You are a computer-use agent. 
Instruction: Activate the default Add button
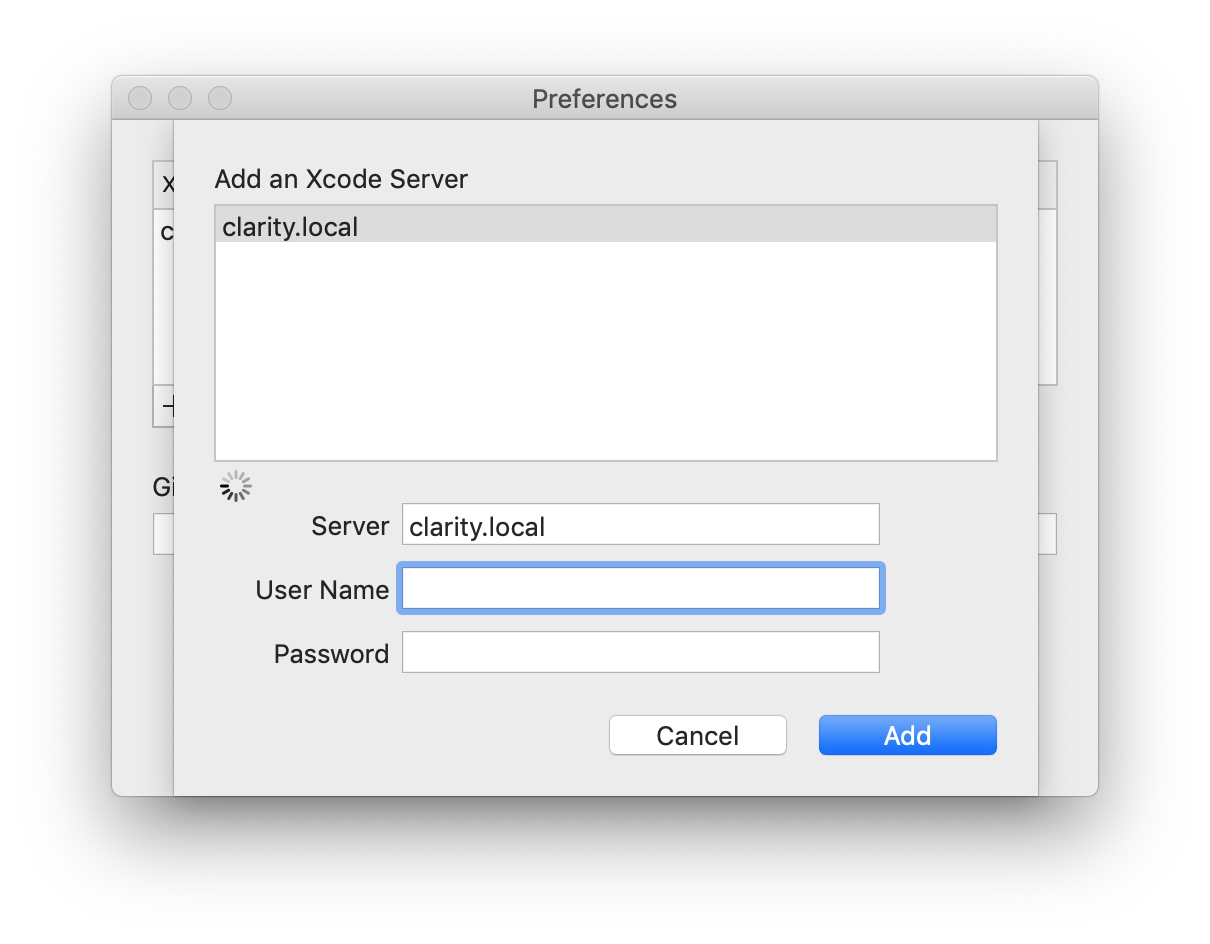[906, 734]
